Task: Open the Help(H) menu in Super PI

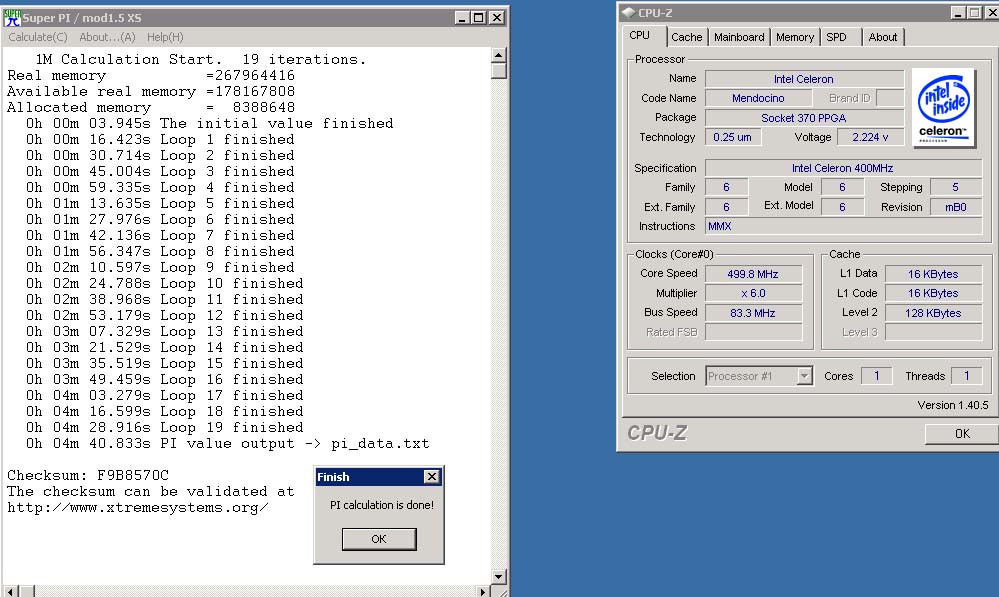Action: (165, 37)
